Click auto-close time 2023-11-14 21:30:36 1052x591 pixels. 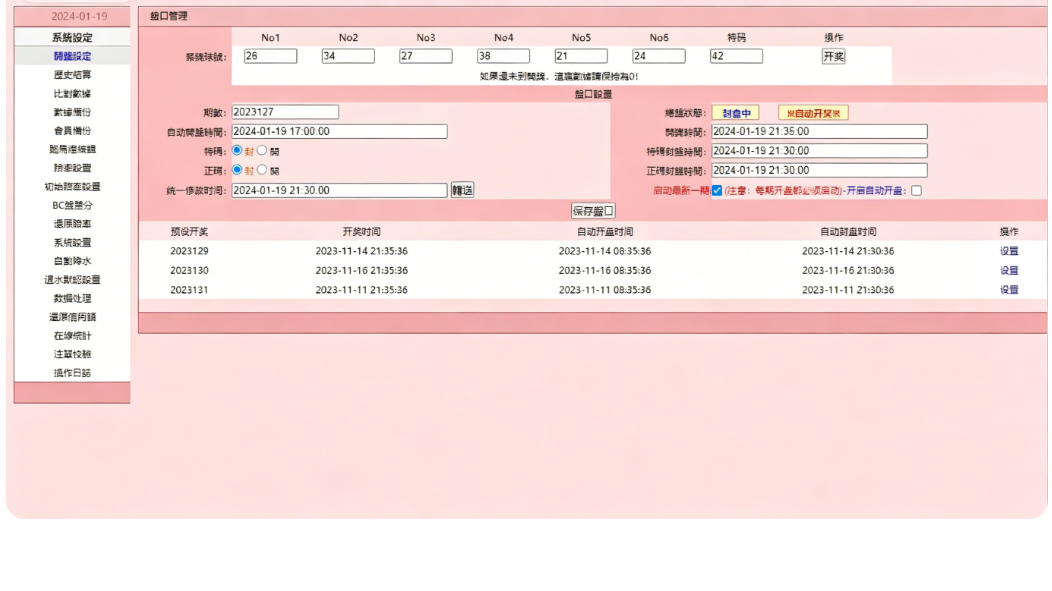coord(848,251)
